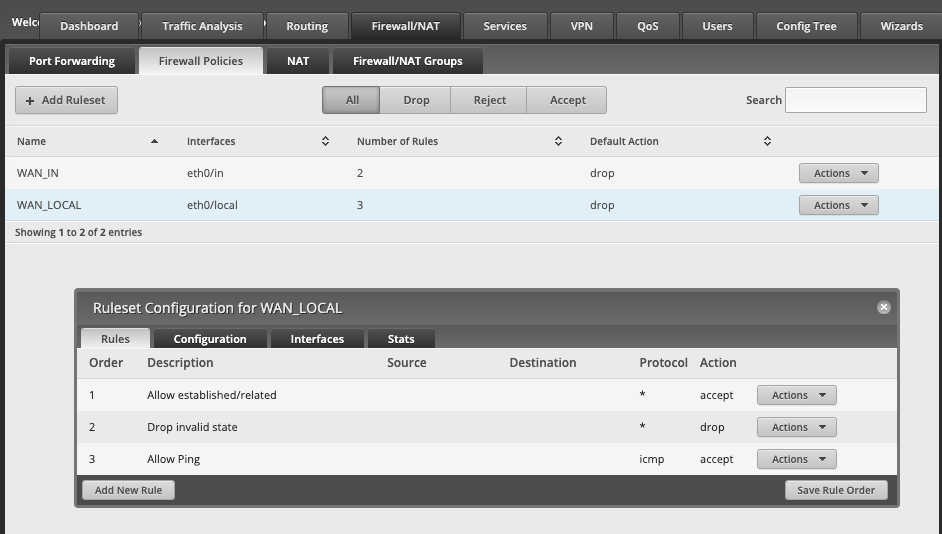Switch to the Interfaces tab in dialog
The width and height of the screenshot is (942, 534).
[x=317, y=339]
